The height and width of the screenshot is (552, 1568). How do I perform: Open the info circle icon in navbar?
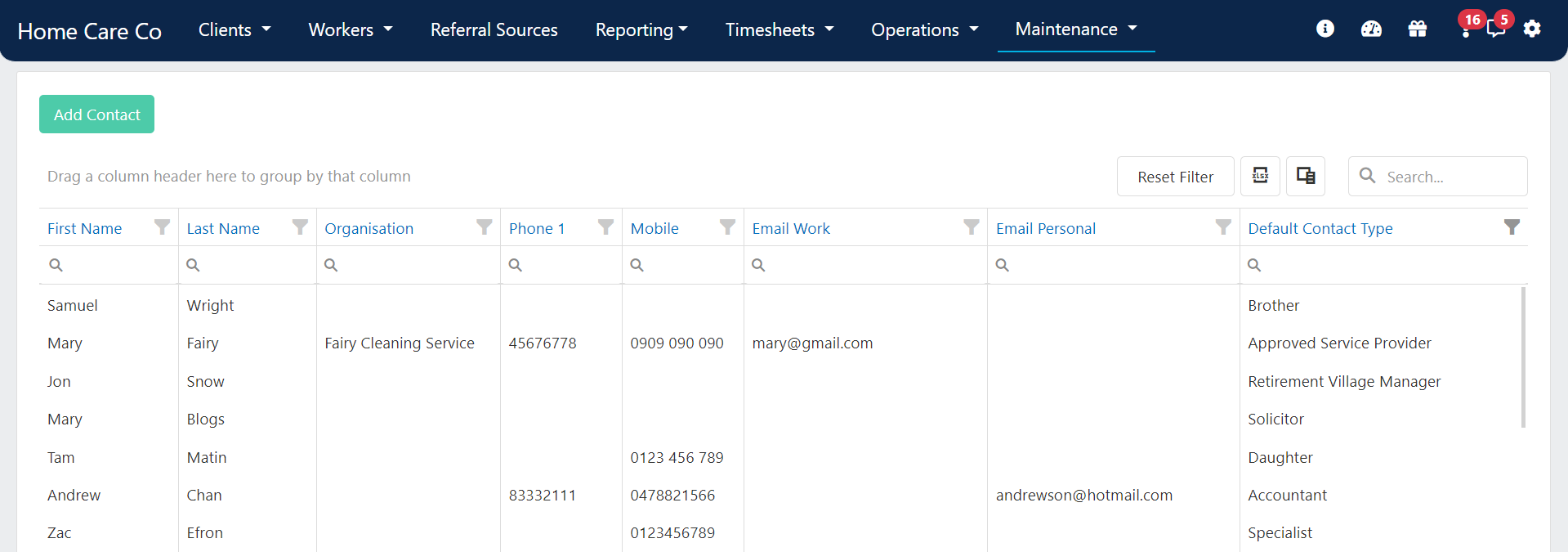pos(1325,29)
